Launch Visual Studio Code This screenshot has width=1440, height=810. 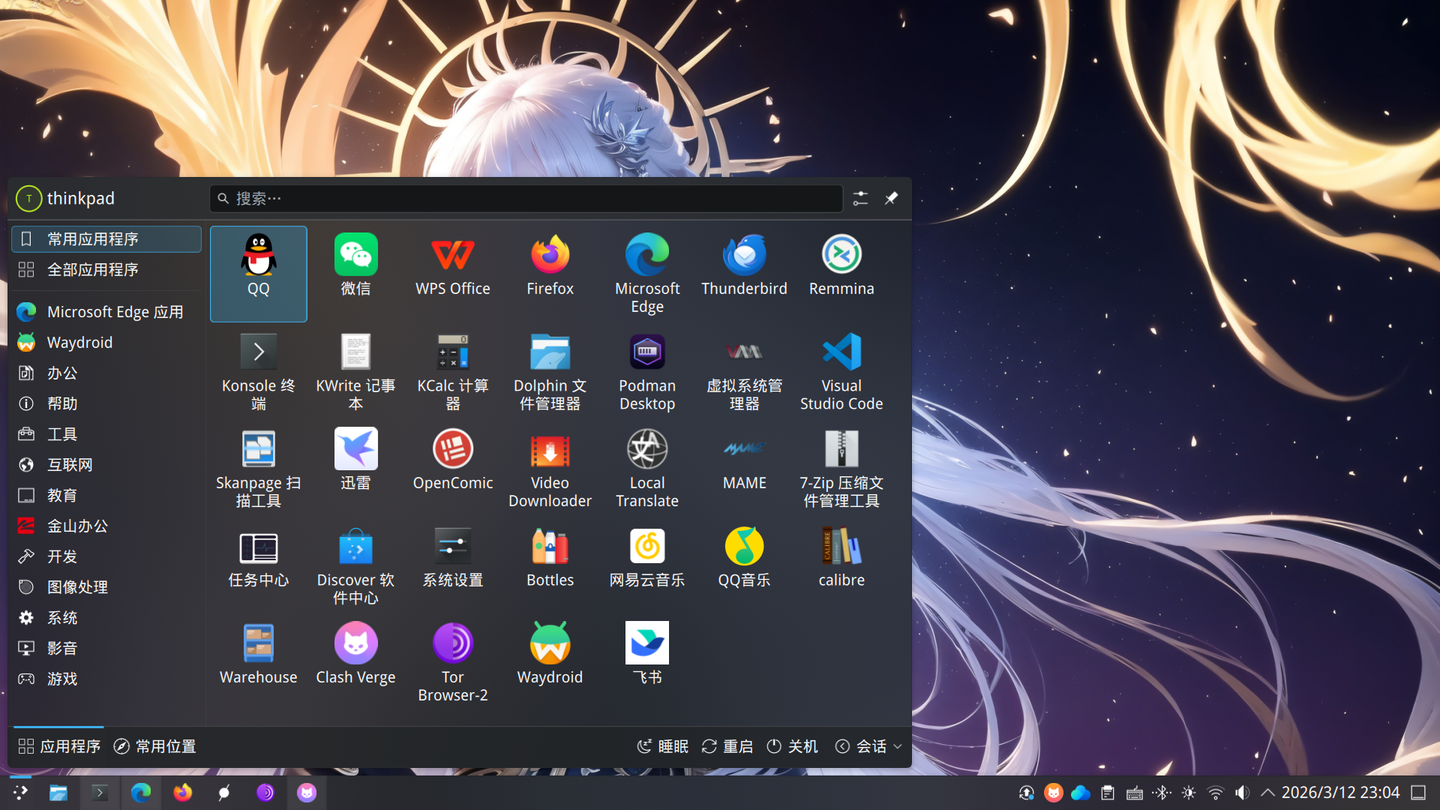coord(841,372)
